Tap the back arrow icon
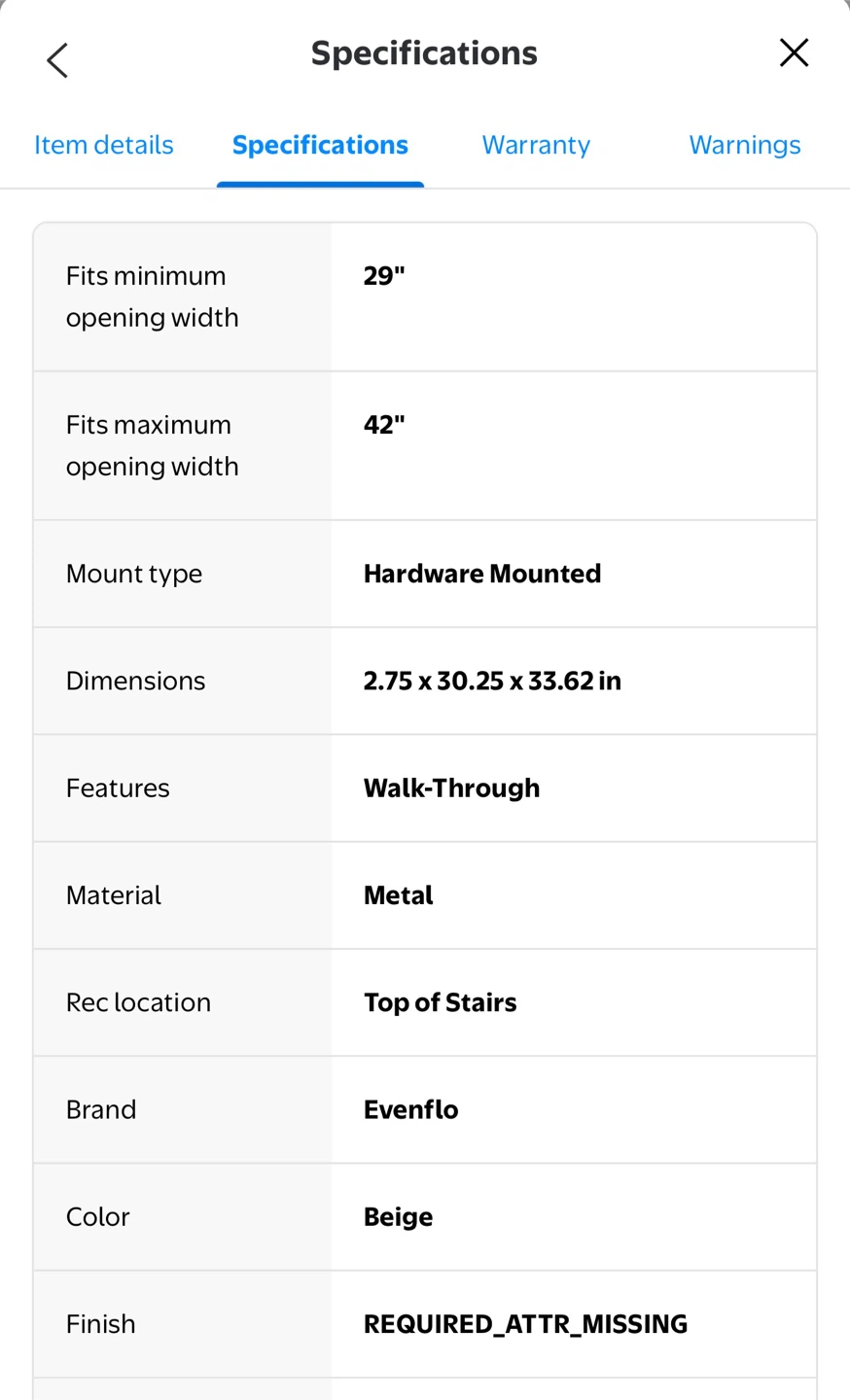 [57, 59]
